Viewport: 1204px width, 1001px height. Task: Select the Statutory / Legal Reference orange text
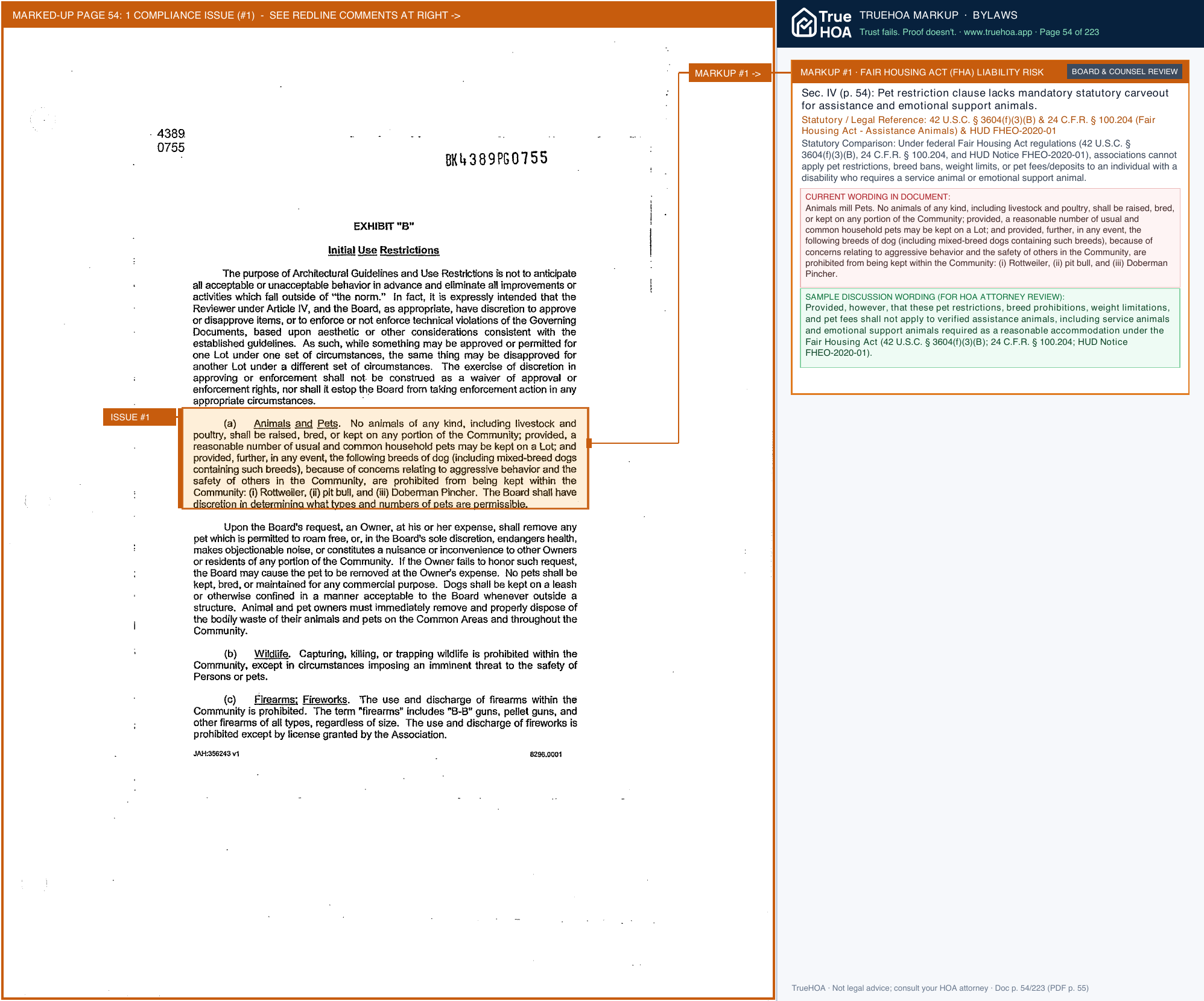978,125
